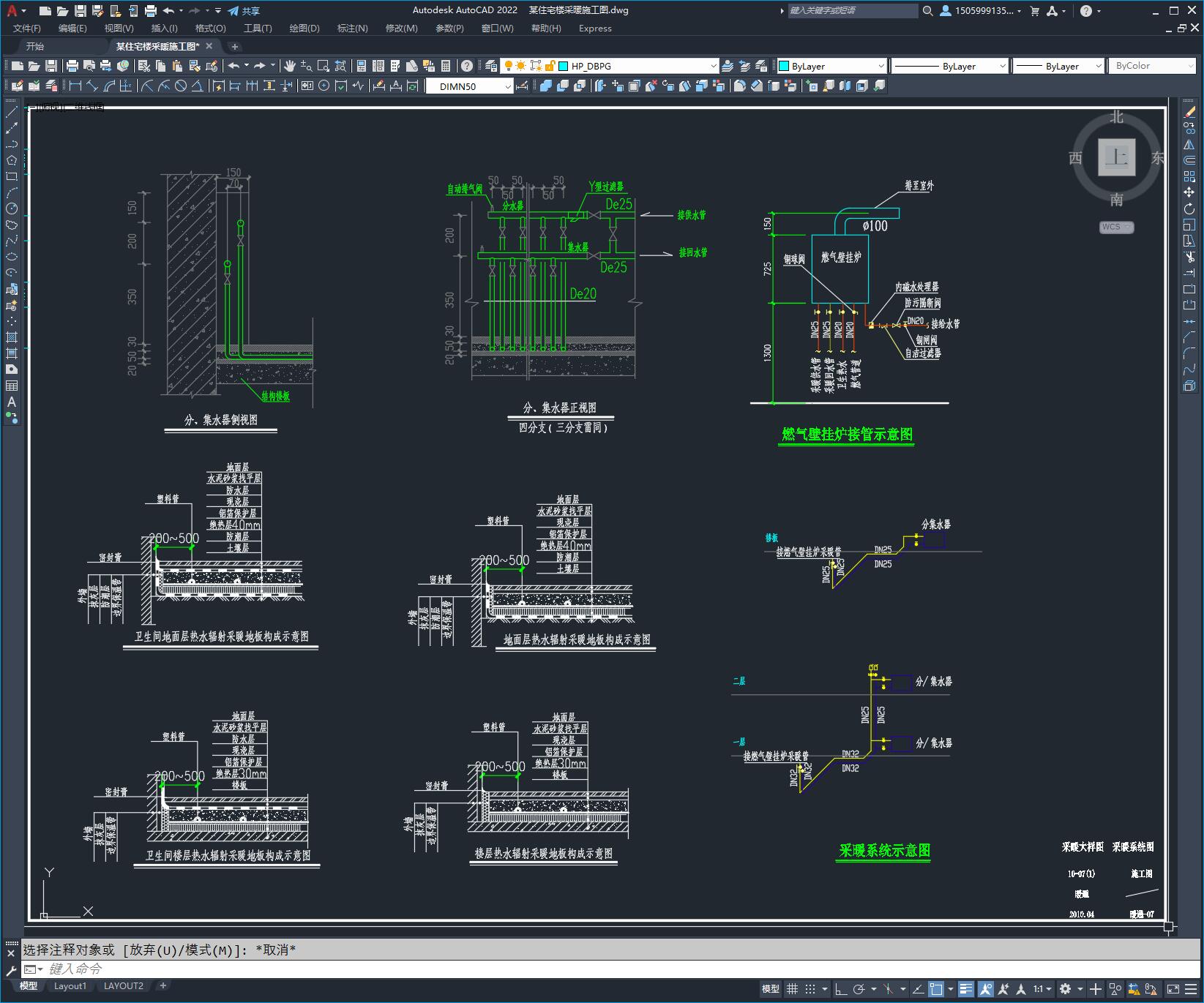The width and height of the screenshot is (1204, 1003).
Task: Close the 某住宅楼采暖施工图 drawing tab
Action: [209, 46]
